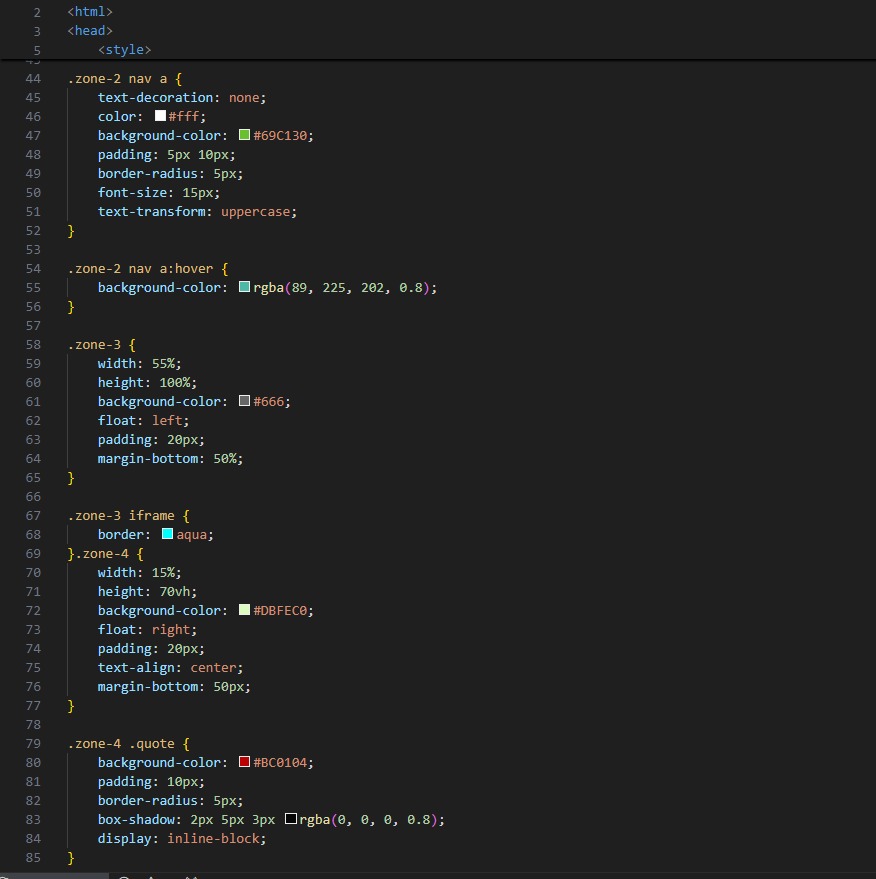Open the color picker for #69C130 swatch
876x879 pixels.
pos(244,135)
